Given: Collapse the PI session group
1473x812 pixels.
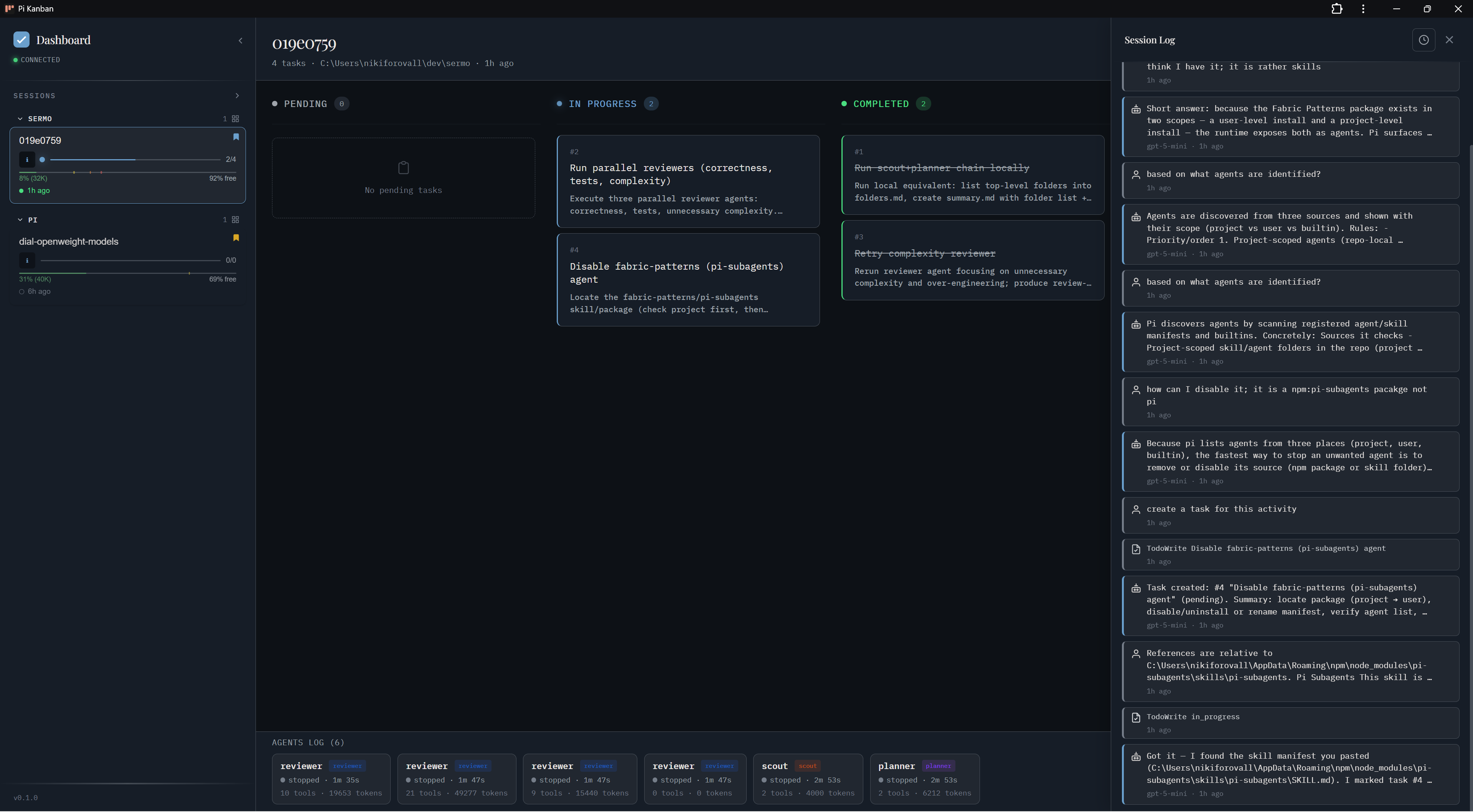Looking at the screenshot, I should 20,220.
